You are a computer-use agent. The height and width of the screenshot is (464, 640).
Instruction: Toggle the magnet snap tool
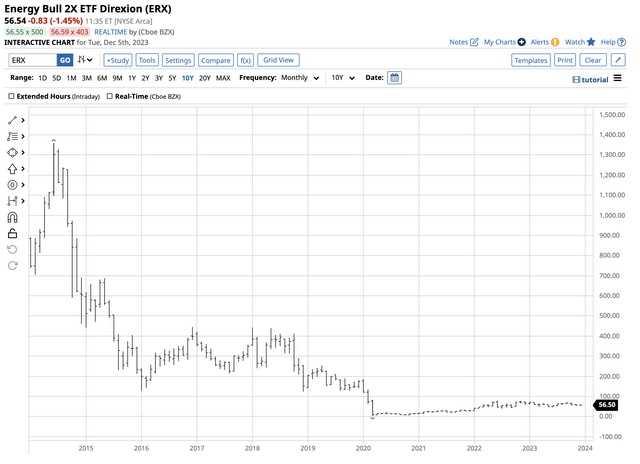pos(12,217)
